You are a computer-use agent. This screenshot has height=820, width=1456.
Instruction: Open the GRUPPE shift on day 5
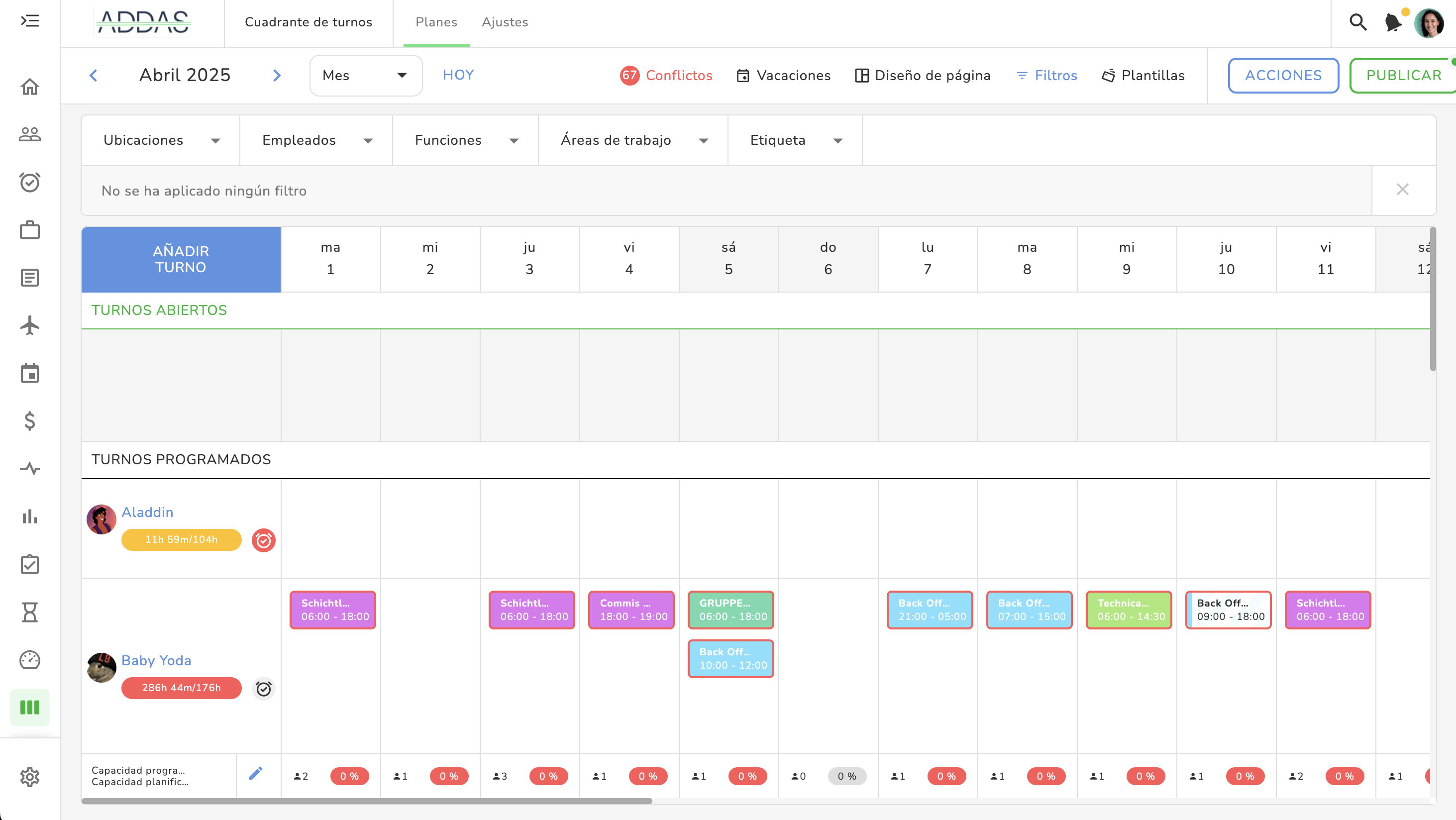click(730, 610)
